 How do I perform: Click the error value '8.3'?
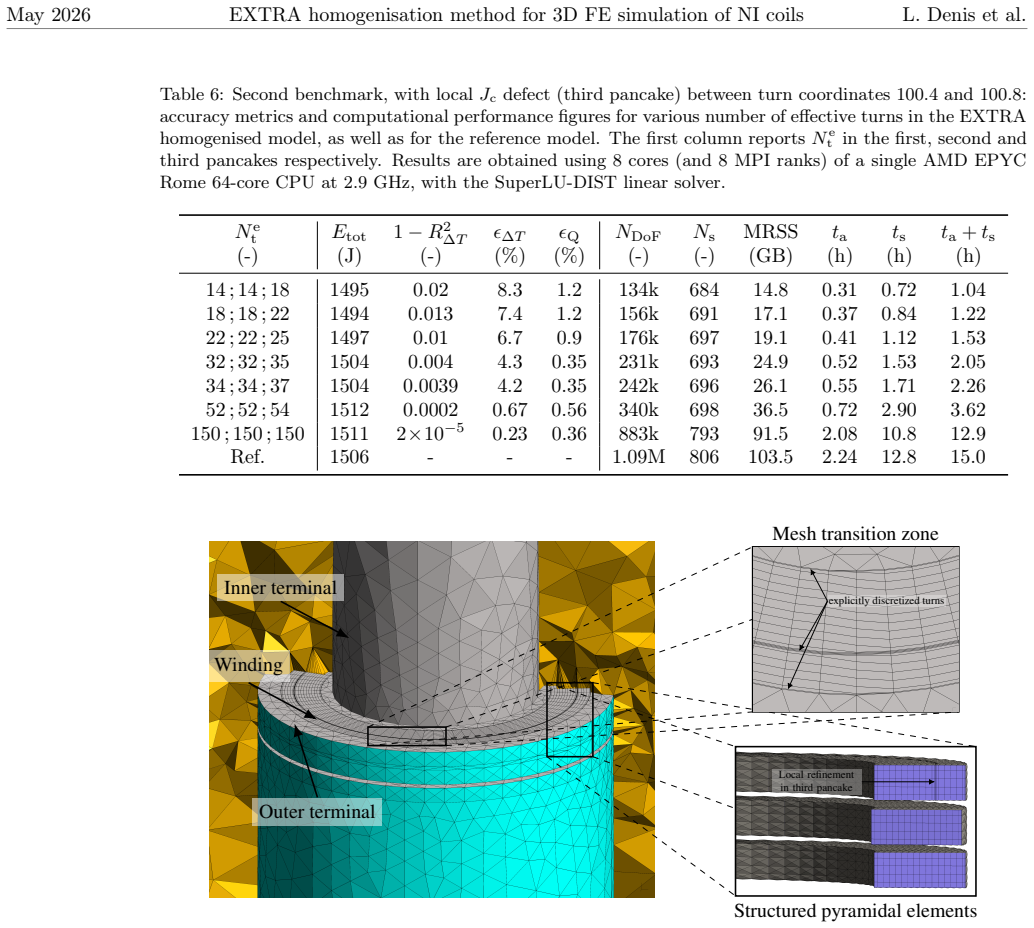[510, 290]
